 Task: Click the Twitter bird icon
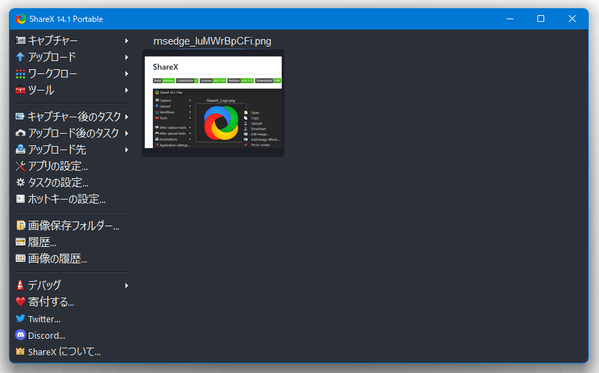20,318
